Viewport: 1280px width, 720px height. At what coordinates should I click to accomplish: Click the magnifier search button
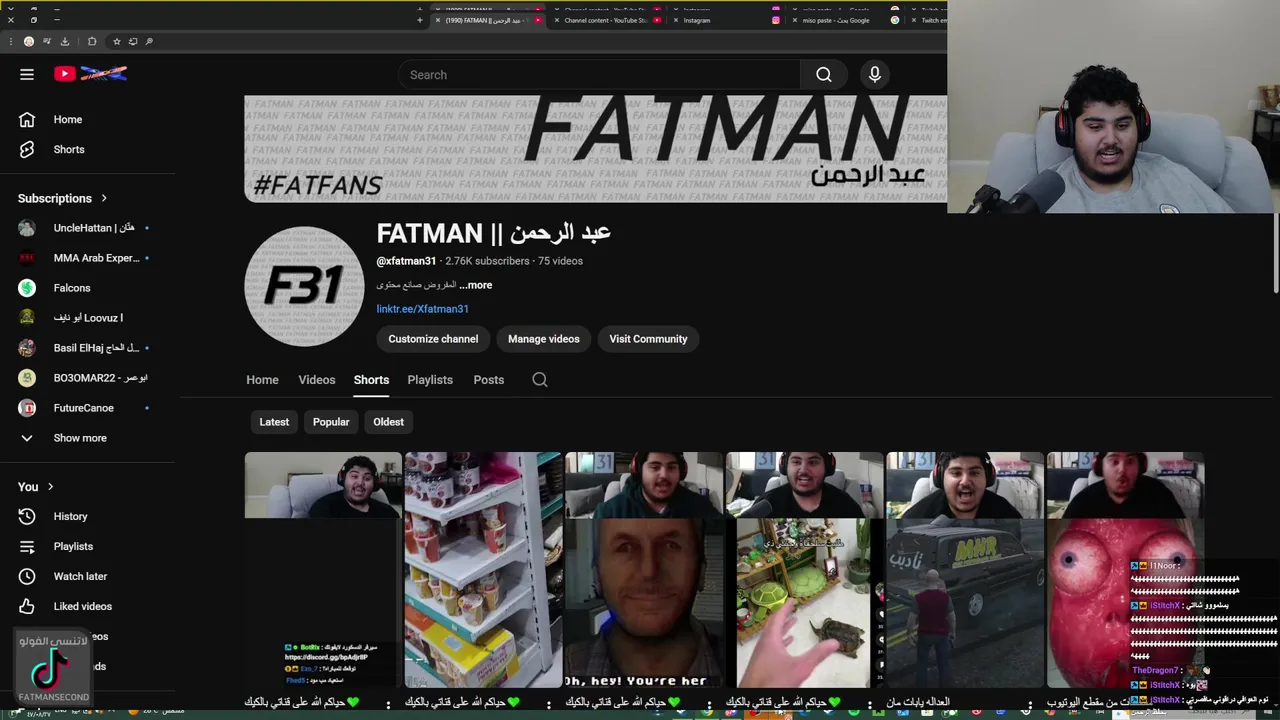(823, 75)
